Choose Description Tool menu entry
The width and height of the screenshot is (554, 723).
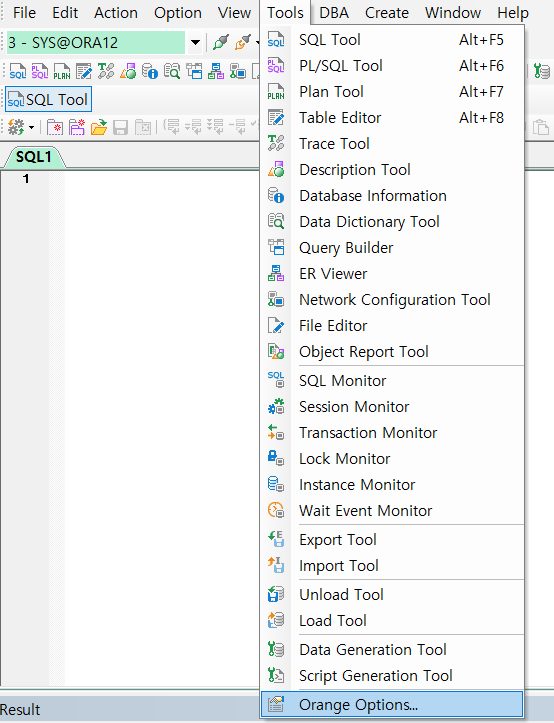(393, 170)
